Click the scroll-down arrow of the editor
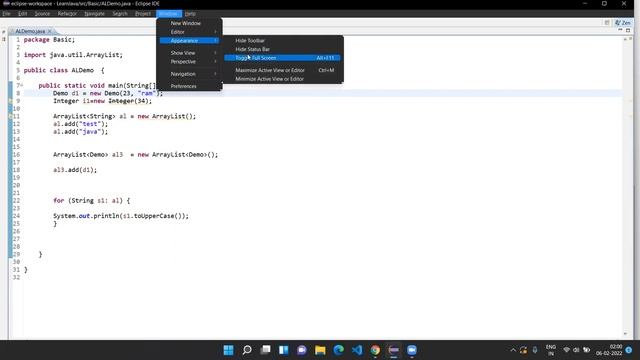 [x=625, y=333]
